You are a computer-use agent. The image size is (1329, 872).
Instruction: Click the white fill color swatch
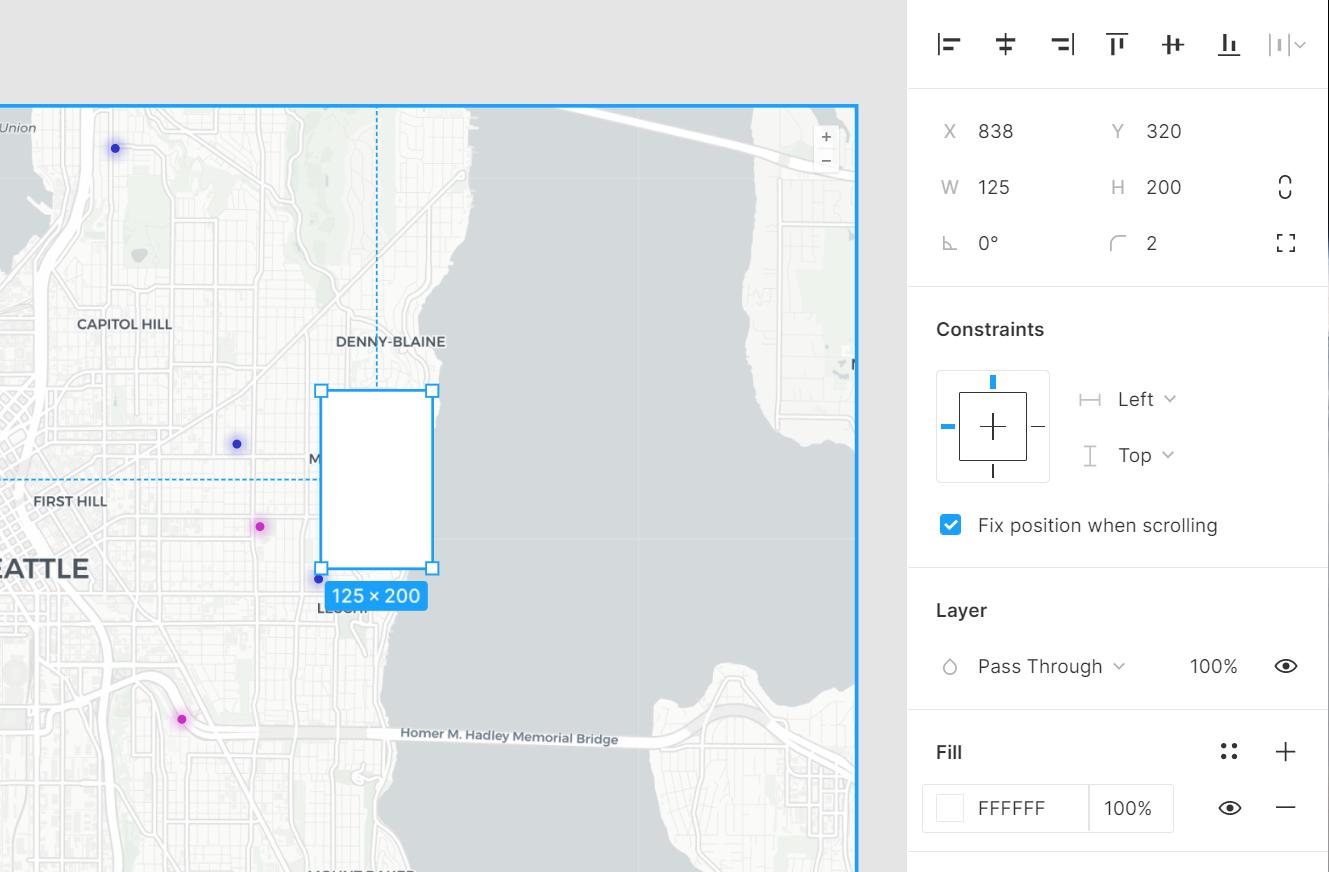click(949, 808)
